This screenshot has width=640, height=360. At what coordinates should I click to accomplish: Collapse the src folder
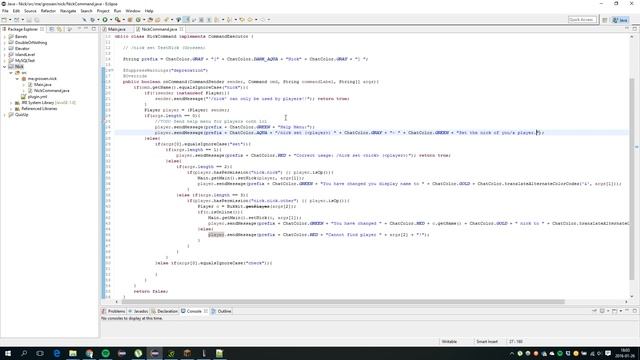[x=11, y=73]
